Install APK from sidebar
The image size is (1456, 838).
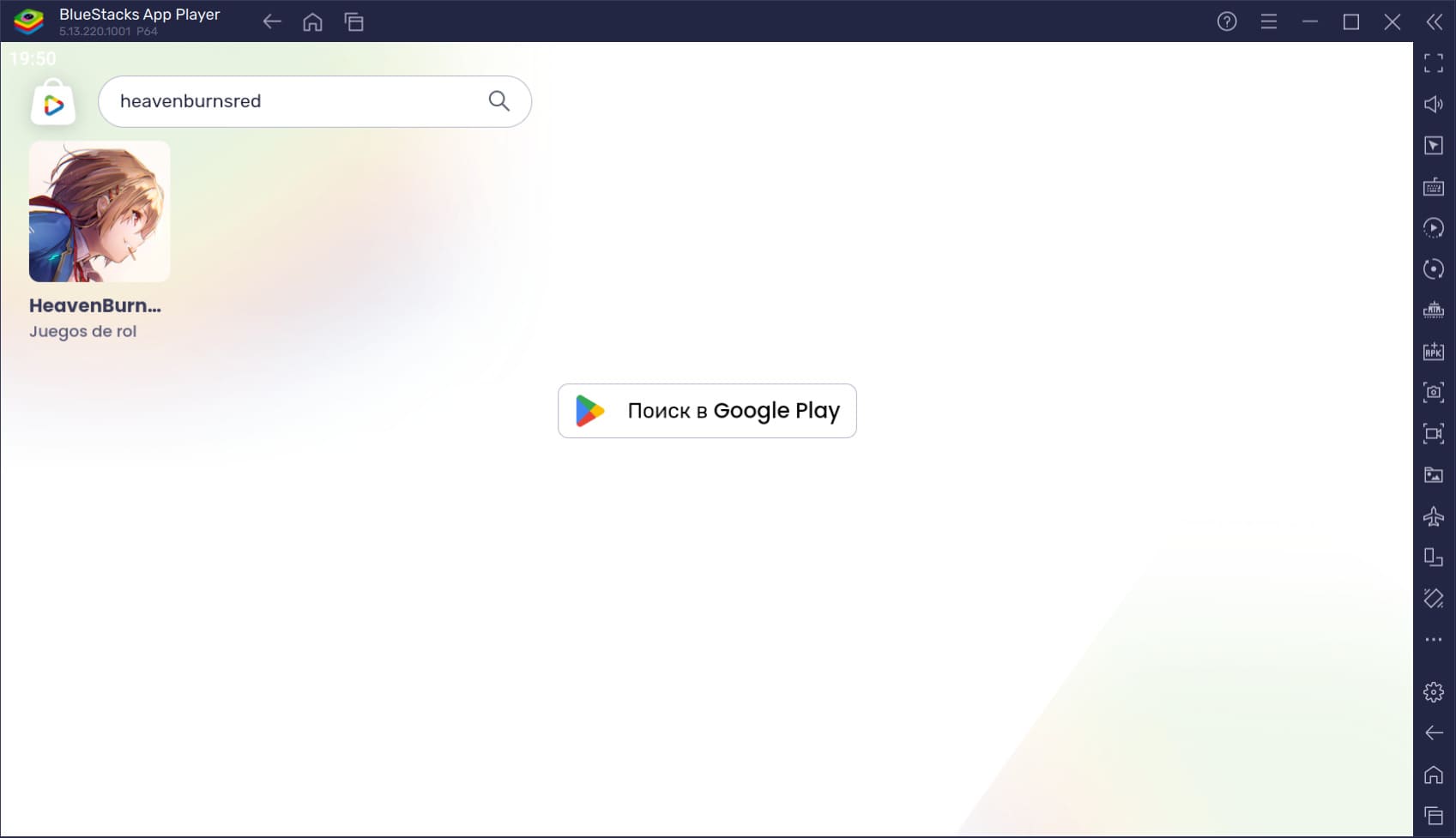(1434, 351)
